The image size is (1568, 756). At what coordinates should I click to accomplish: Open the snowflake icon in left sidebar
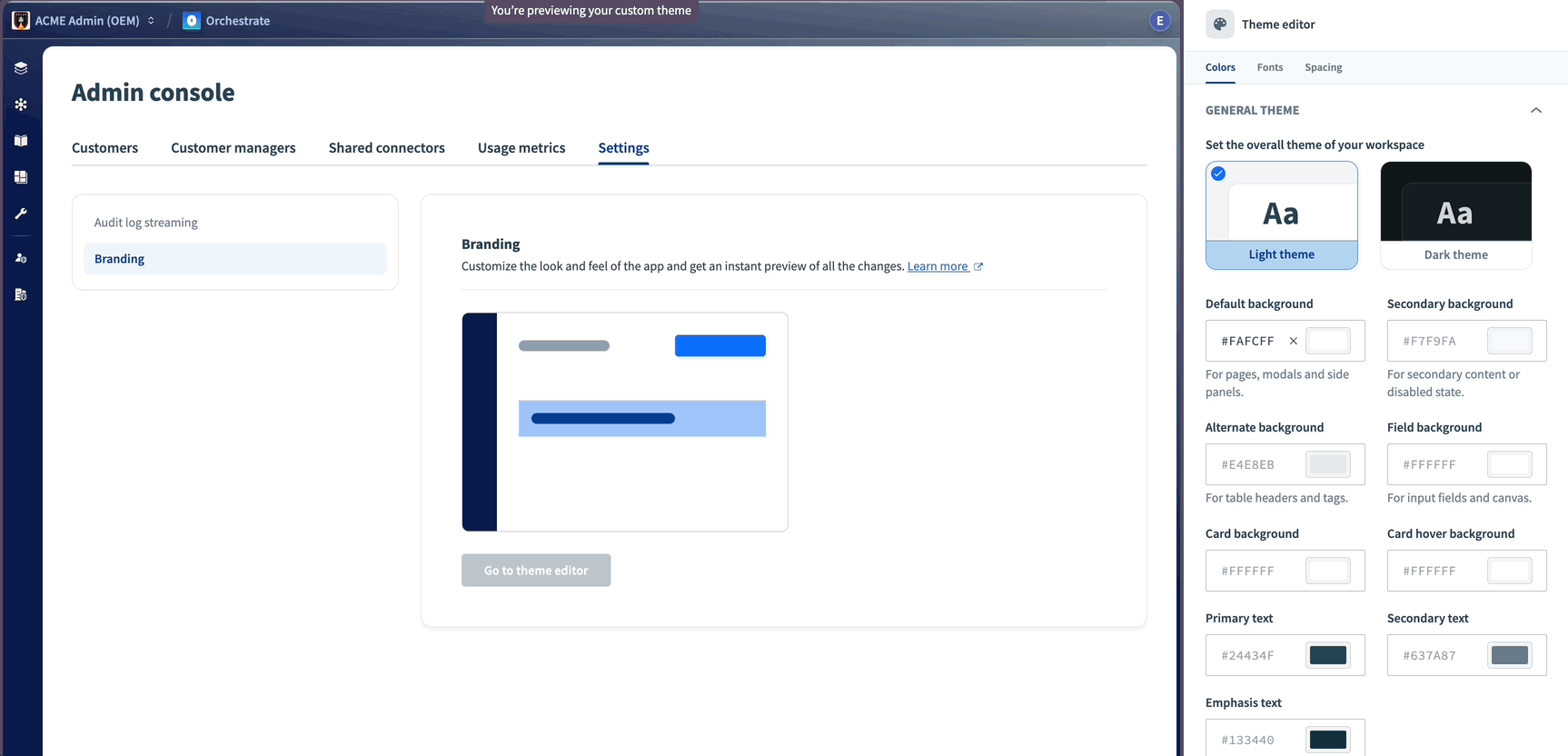click(21, 104)
